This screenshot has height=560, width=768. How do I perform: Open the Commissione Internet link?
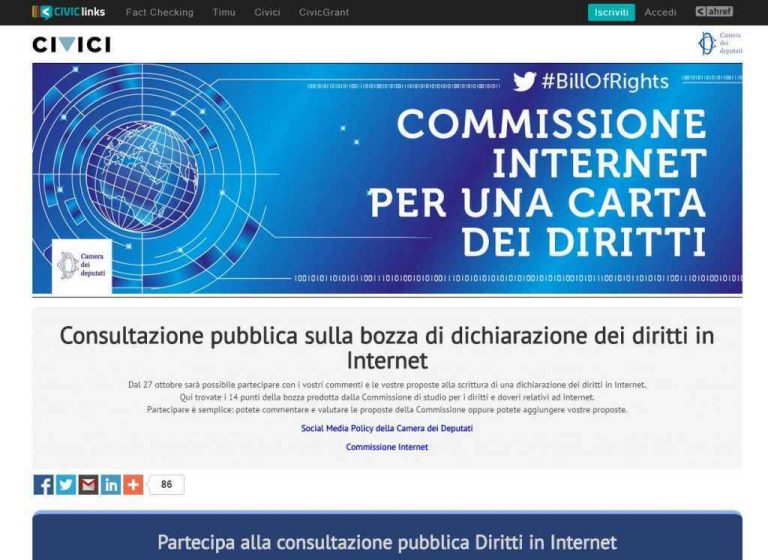click(387, 447)
